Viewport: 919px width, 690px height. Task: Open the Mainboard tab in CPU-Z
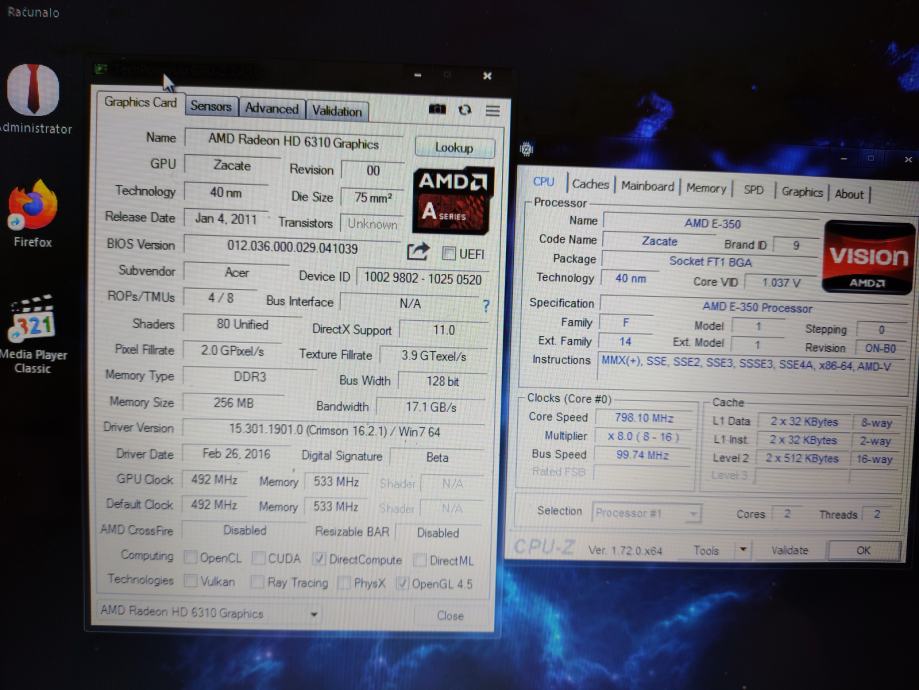(x=647, y=186)
